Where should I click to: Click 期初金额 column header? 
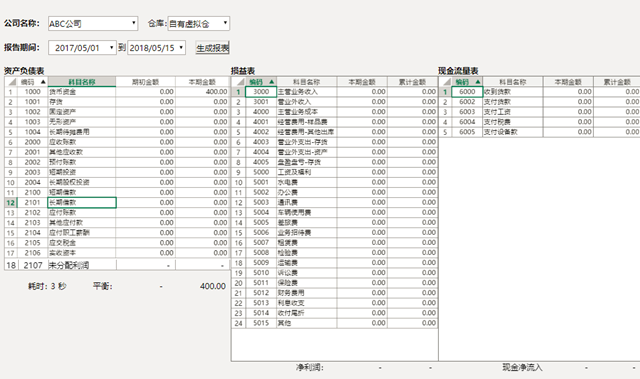(x=145, y=82)
